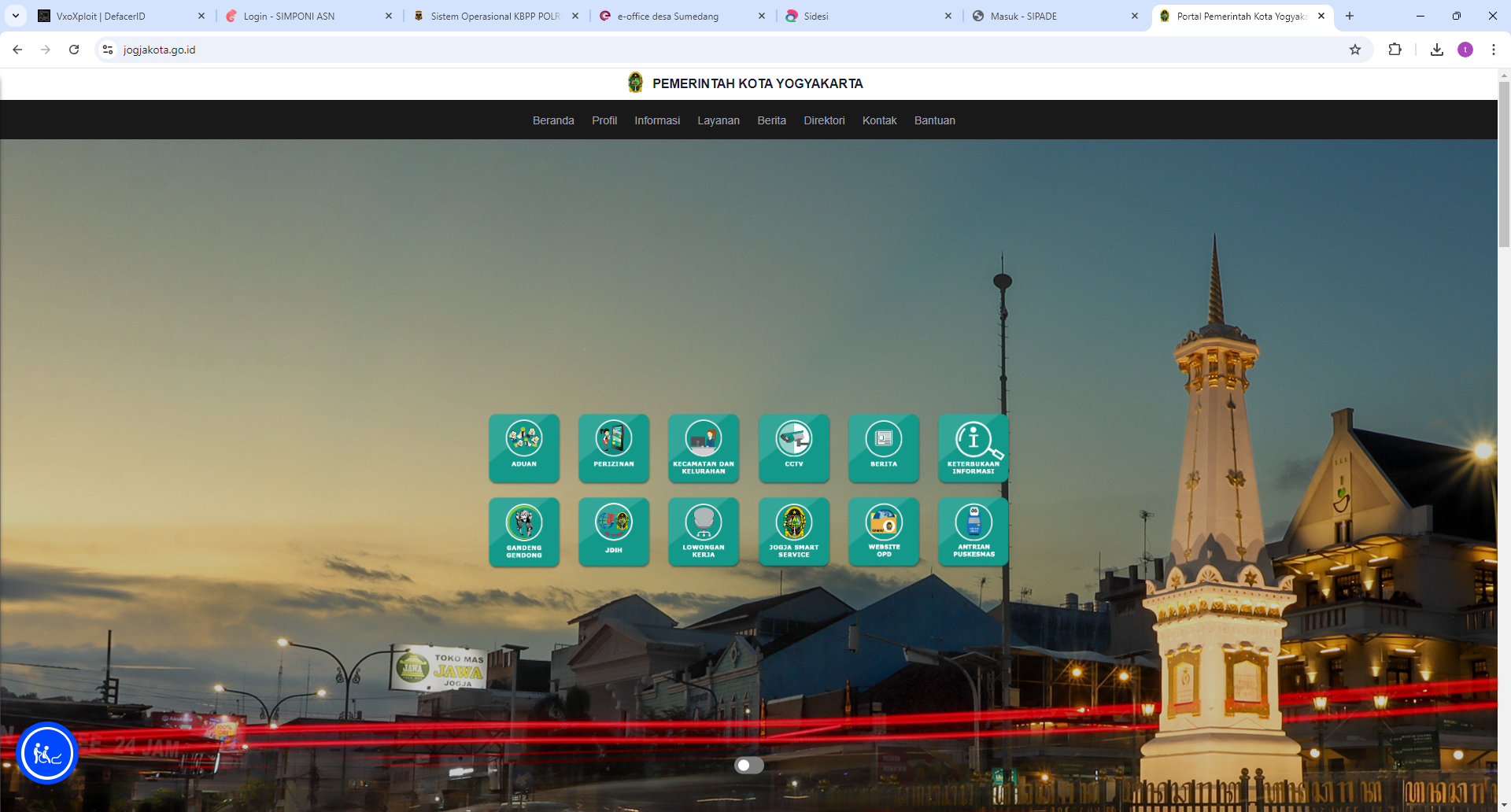Open the Informasi menu
The height and width of the screenshot is (812, 1511).
[x=657, y=120]
